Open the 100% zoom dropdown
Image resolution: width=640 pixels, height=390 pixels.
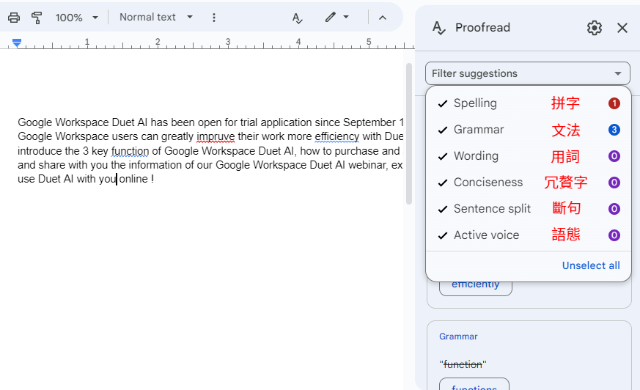(x=77, y=18)
